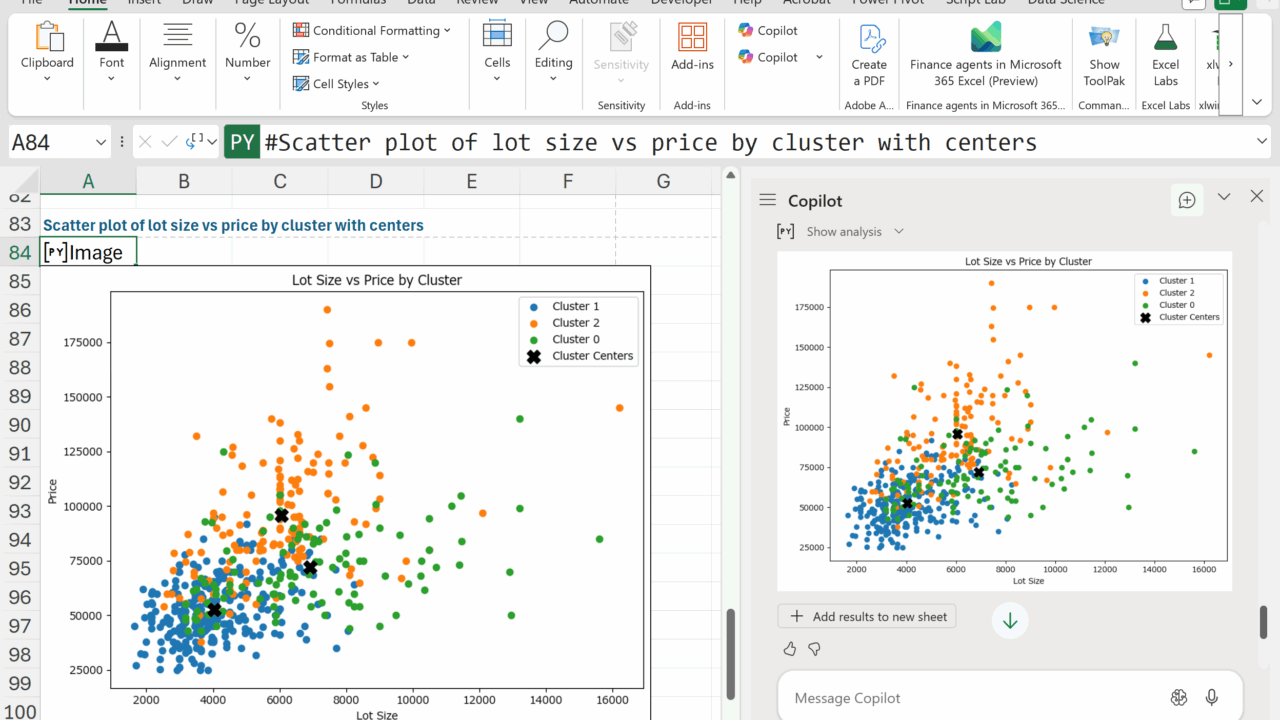Screen dimensions: 1280x720
Task: Type in the Message Copilot field
Action: coord(960,698)
